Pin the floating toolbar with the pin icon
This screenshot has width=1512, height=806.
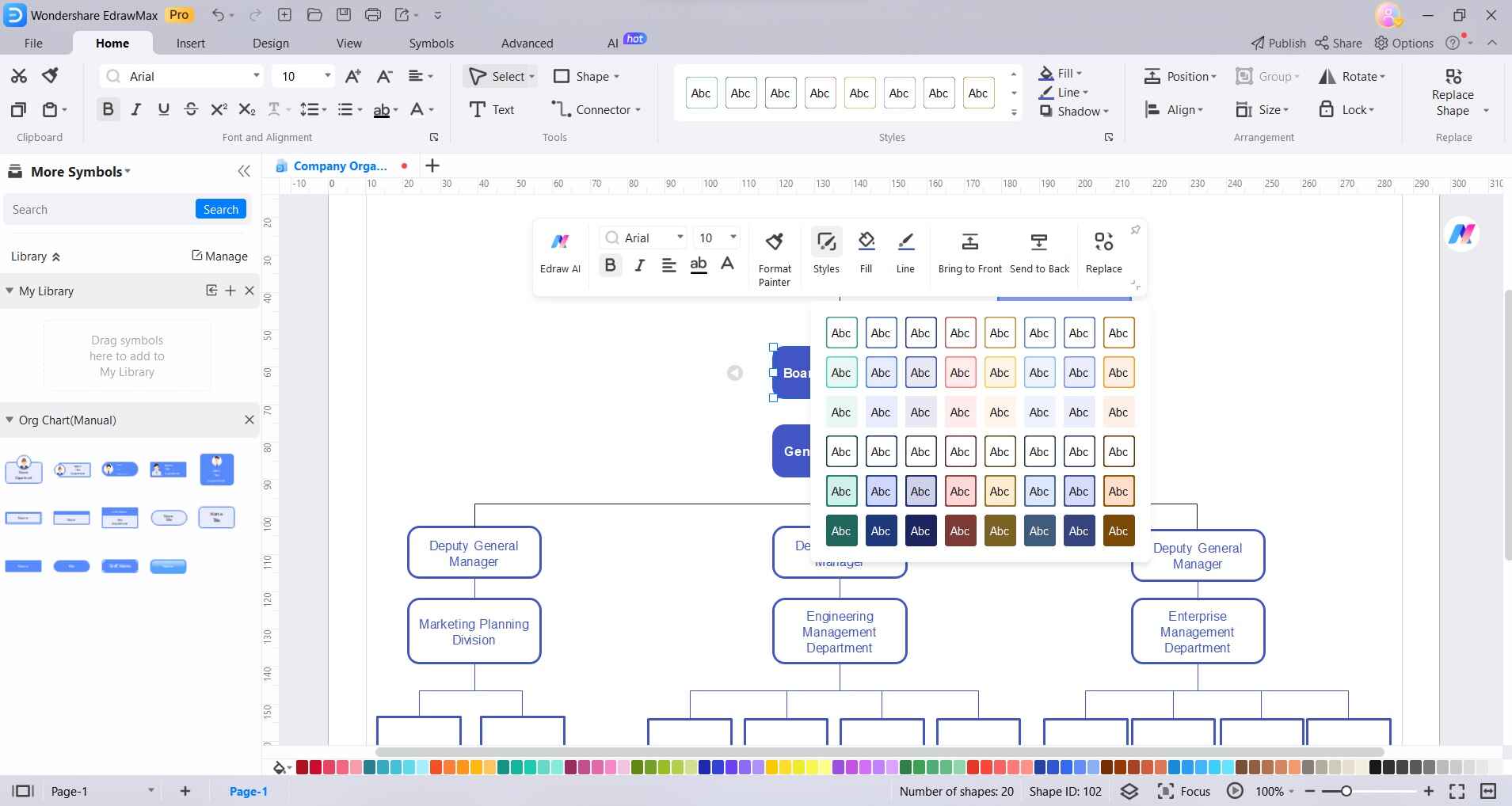1135,230
